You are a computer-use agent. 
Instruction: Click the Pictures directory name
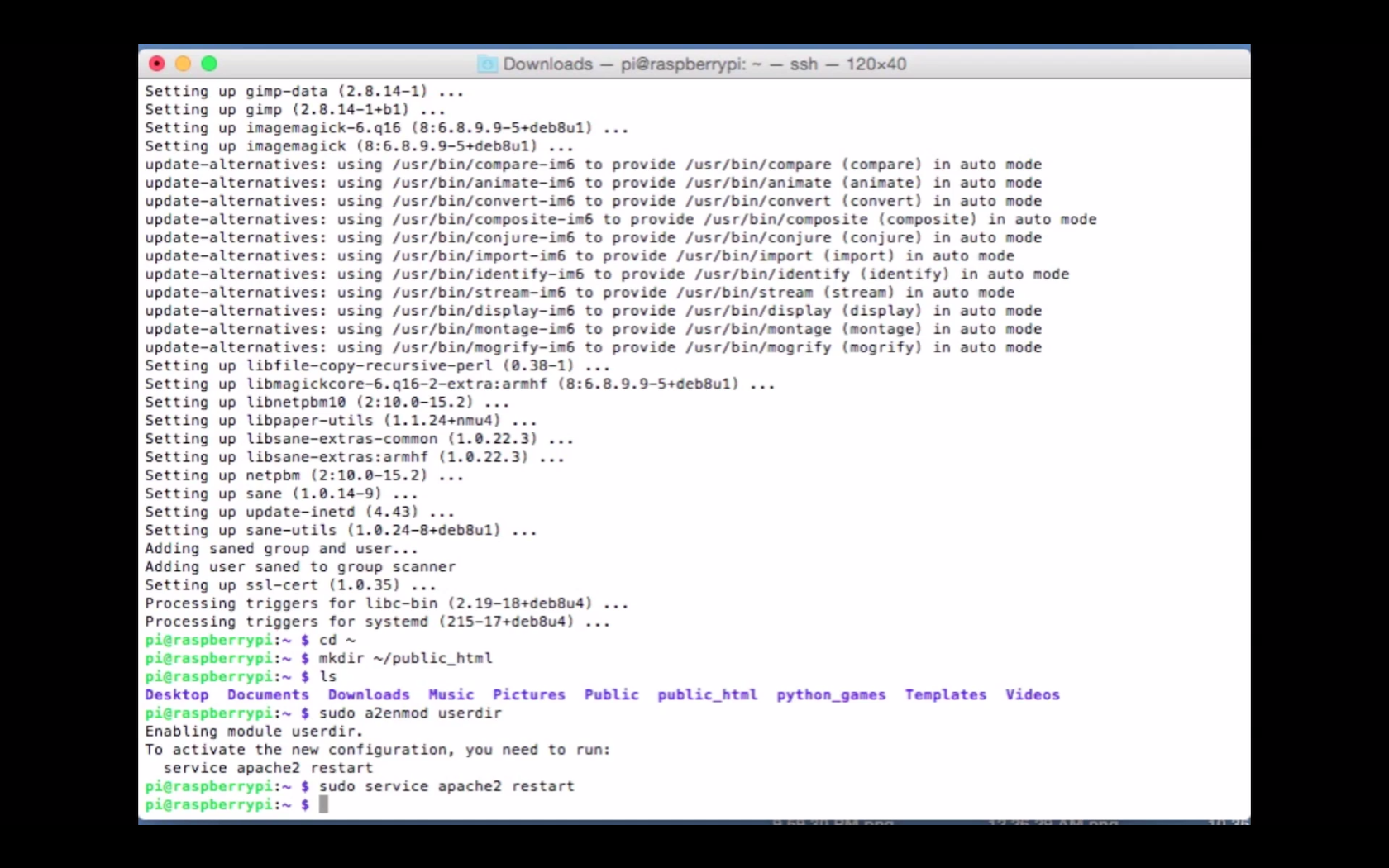coord(529,694)
